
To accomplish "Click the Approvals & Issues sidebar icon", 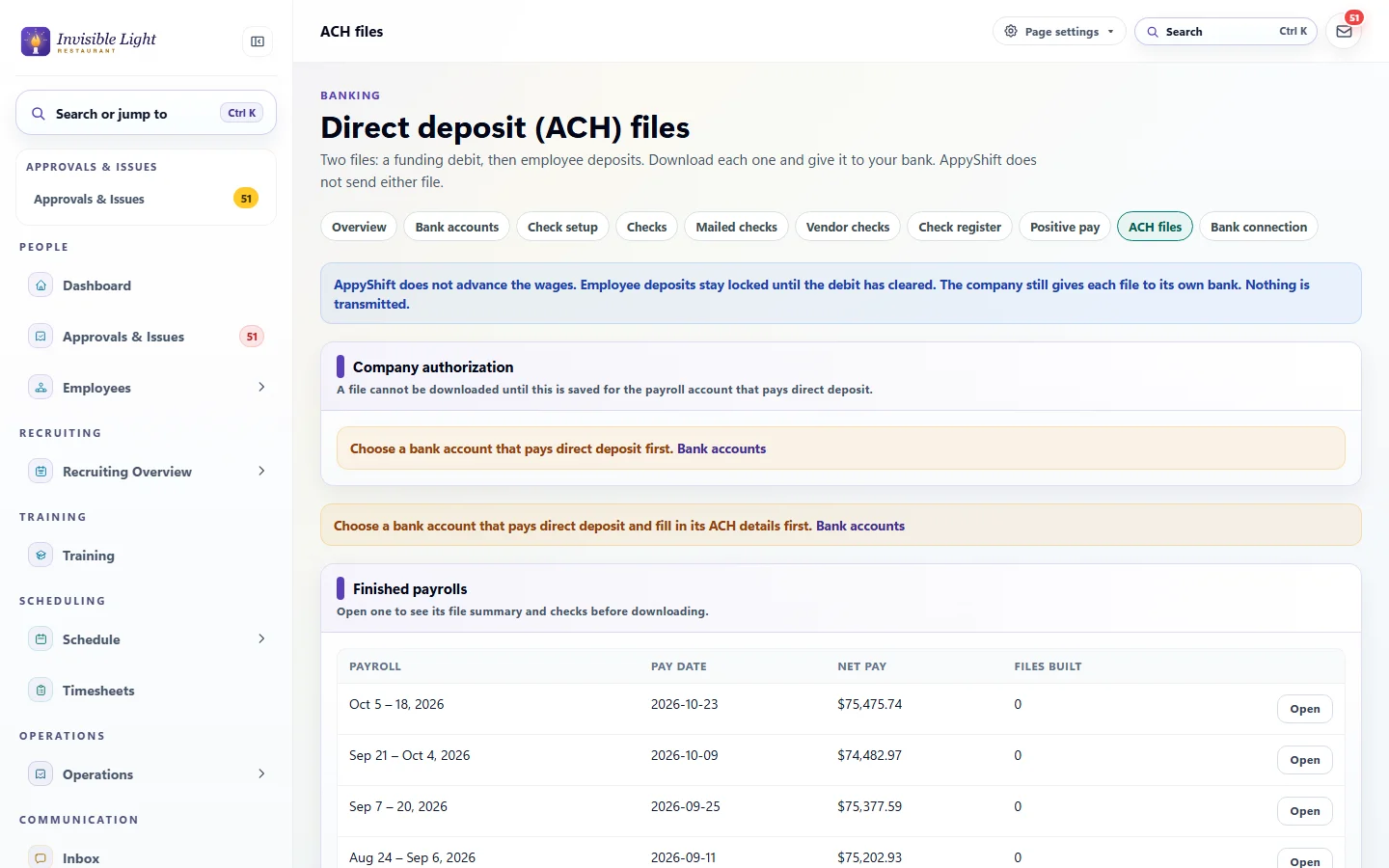I will [x=41, y=337].
